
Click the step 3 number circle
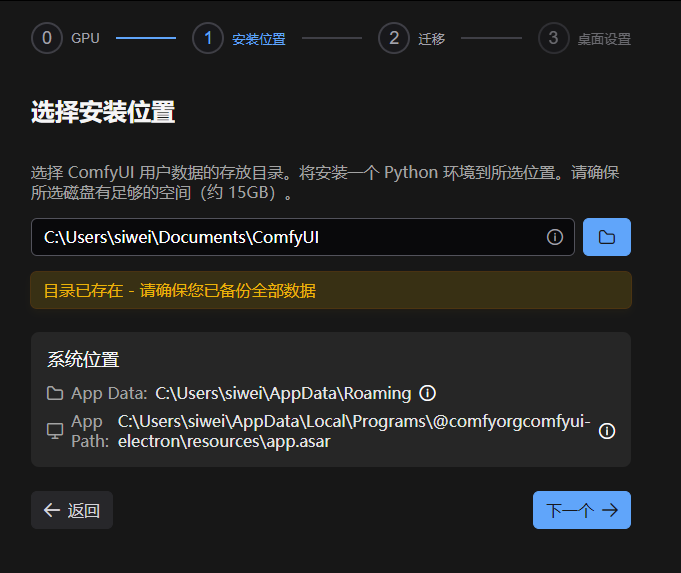pyautogui.click(x=553, y=39)
